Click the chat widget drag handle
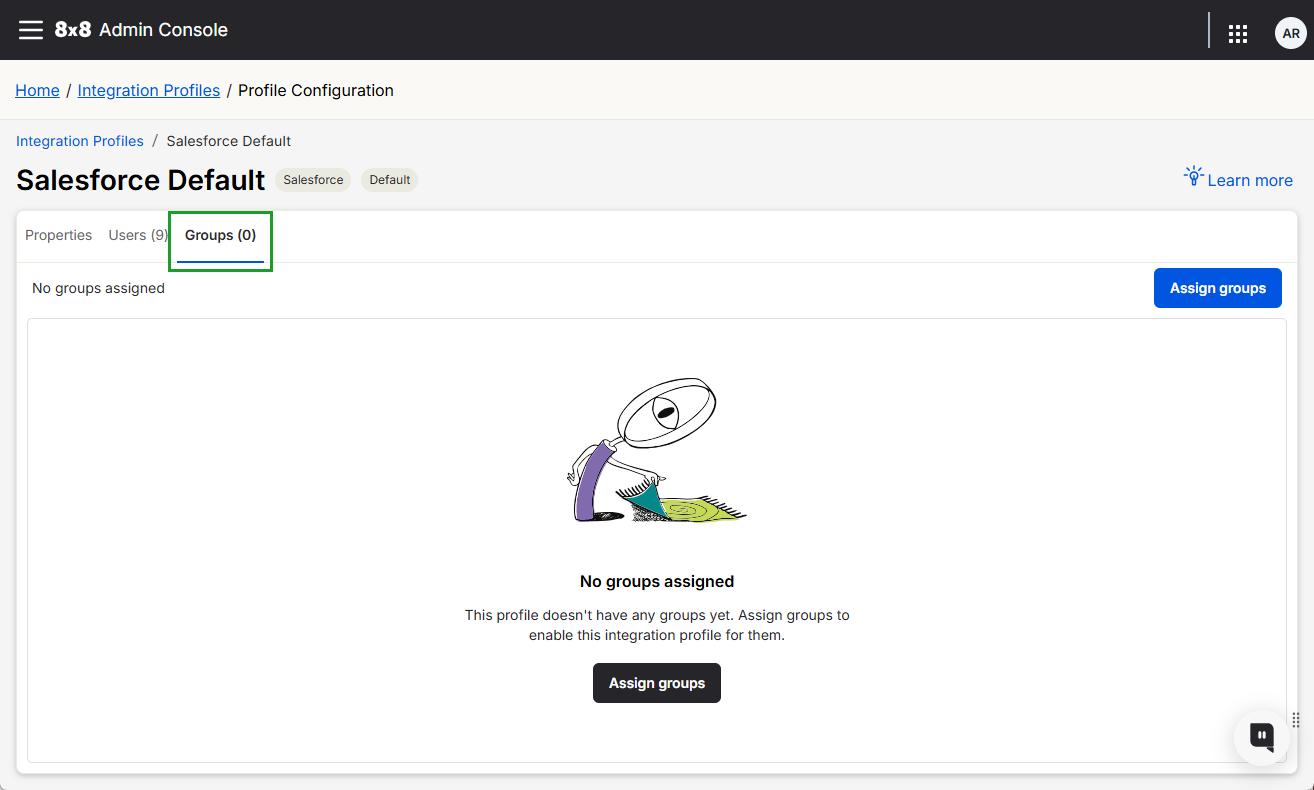Viewport: 1314px width, 790px height. click(x=1296, y=720)
